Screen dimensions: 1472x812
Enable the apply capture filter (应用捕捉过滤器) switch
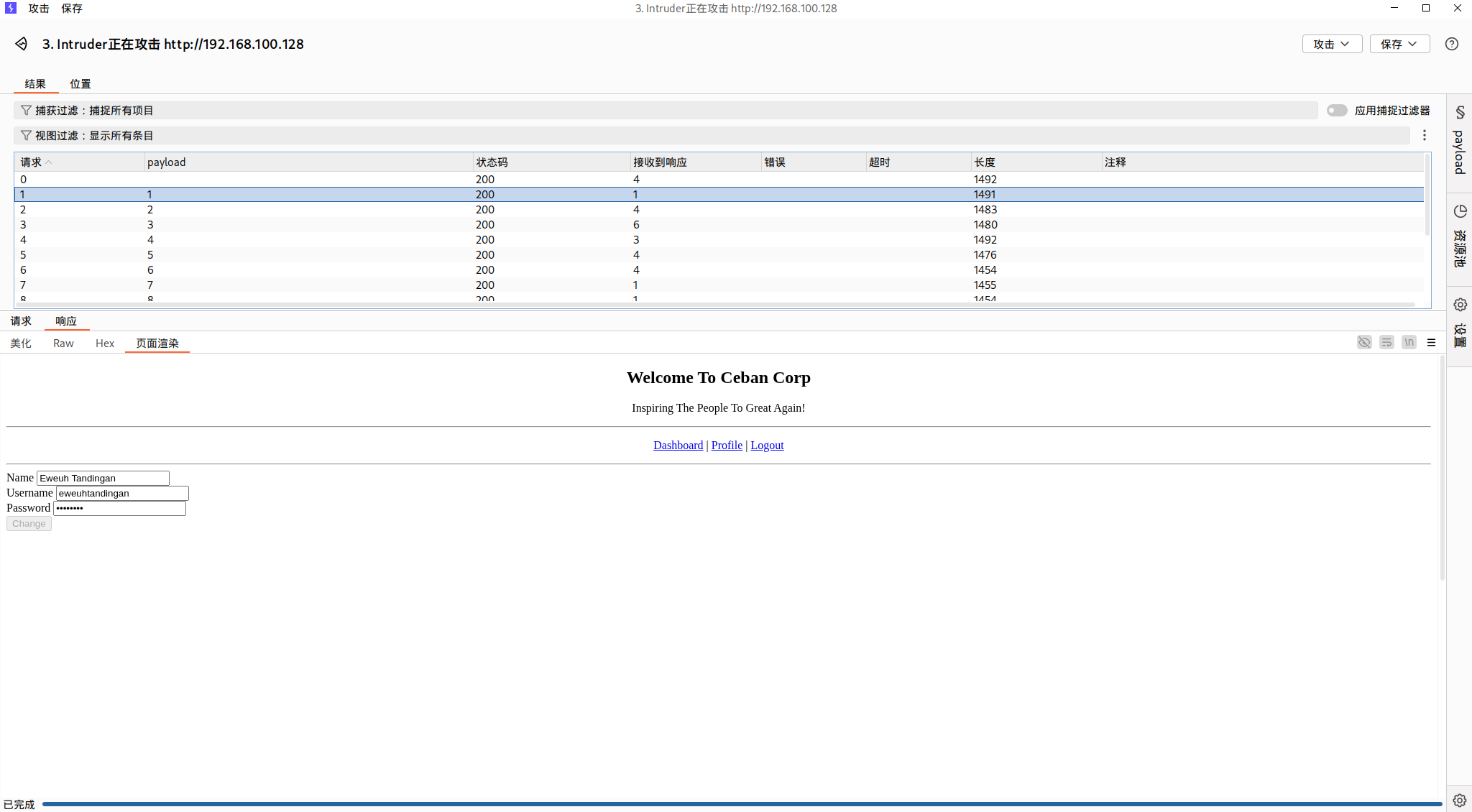(x=1336, y=110)
